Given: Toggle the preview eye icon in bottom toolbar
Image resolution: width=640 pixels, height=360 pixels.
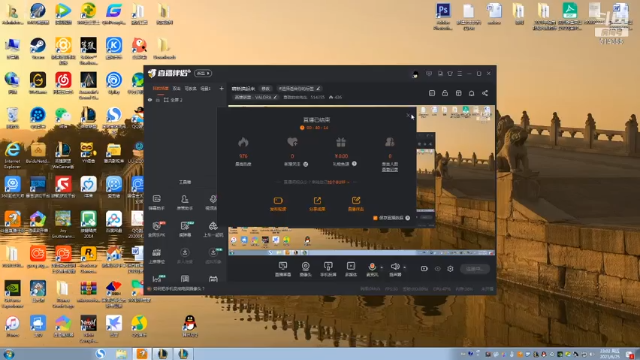Looking at the screenshot, I should coord(438,269).
